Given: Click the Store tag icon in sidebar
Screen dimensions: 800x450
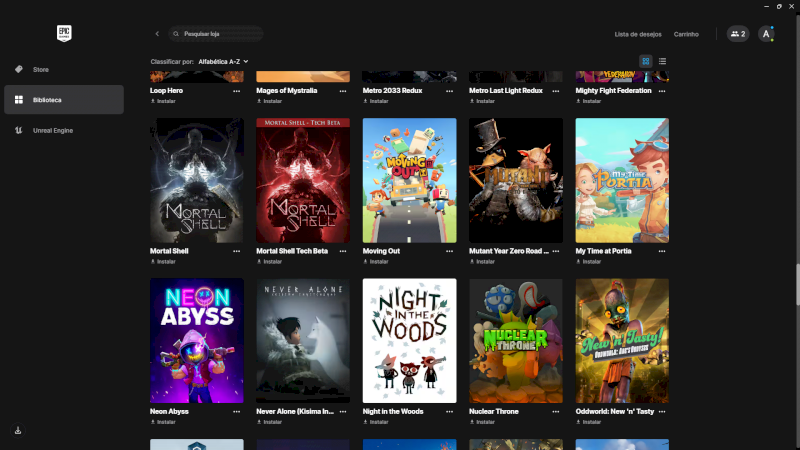Looking at the screenshot, I should (19, 70).
